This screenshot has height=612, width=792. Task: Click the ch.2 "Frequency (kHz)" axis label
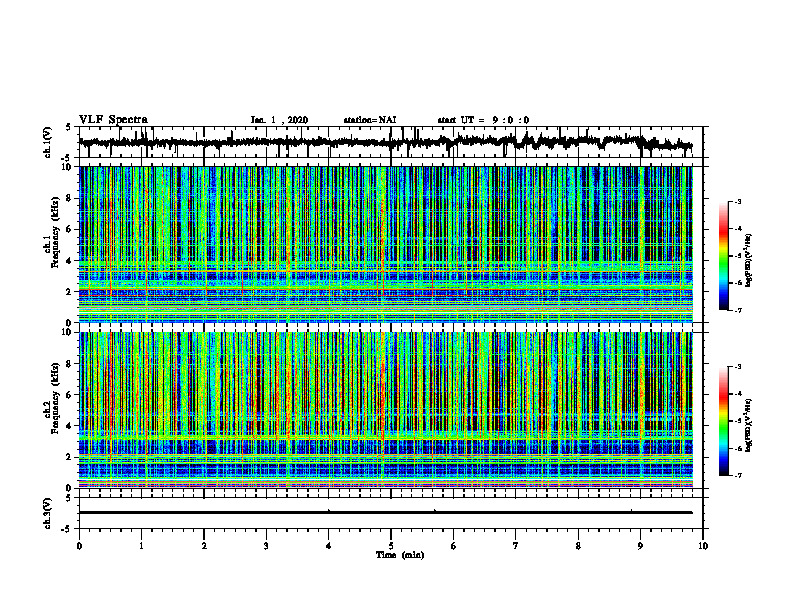coord(56,398)
